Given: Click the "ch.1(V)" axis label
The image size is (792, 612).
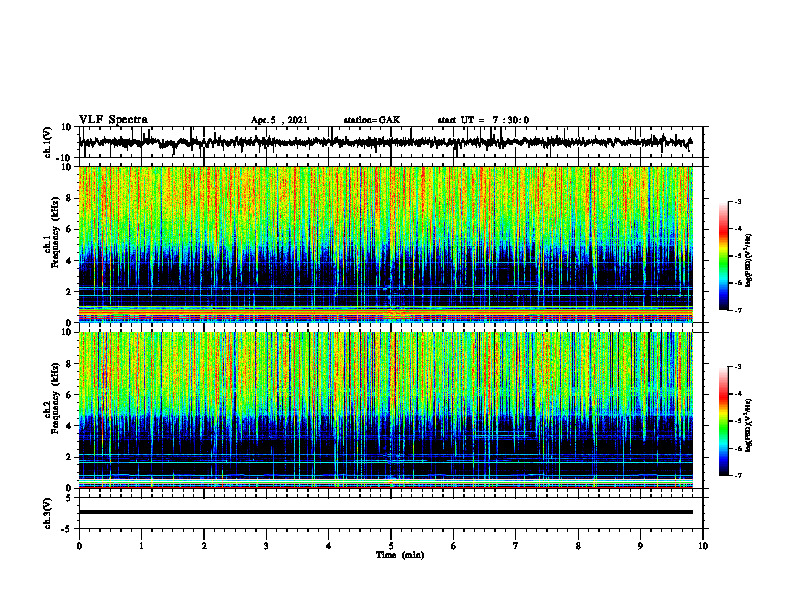Looking at the screenshot, I should point(48,142).
